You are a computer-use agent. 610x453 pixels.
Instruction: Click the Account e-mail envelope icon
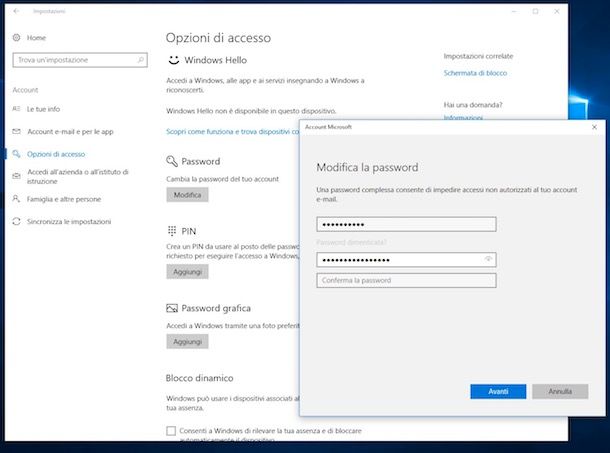pos(16,132)
